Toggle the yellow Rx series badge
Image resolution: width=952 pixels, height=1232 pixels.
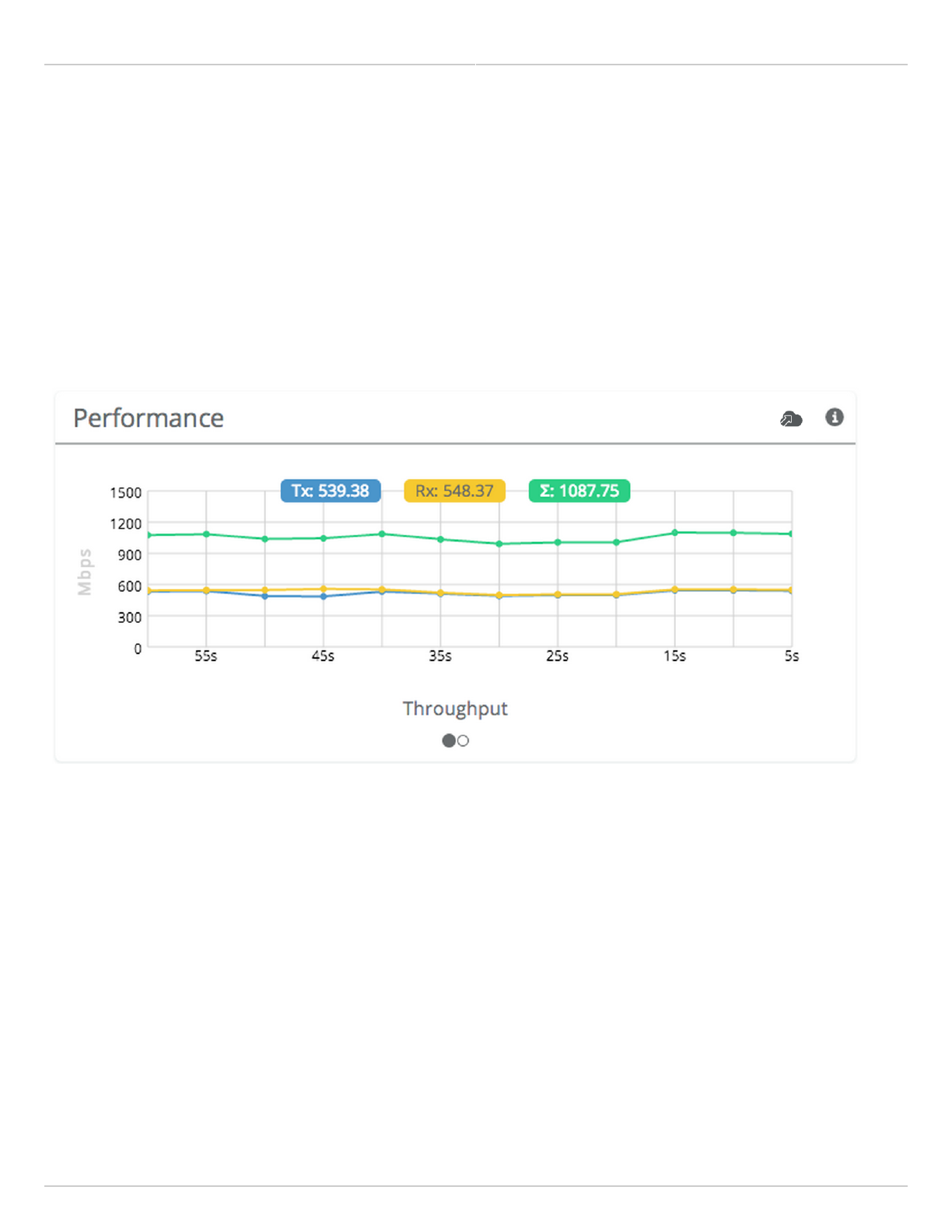[454, 491]
